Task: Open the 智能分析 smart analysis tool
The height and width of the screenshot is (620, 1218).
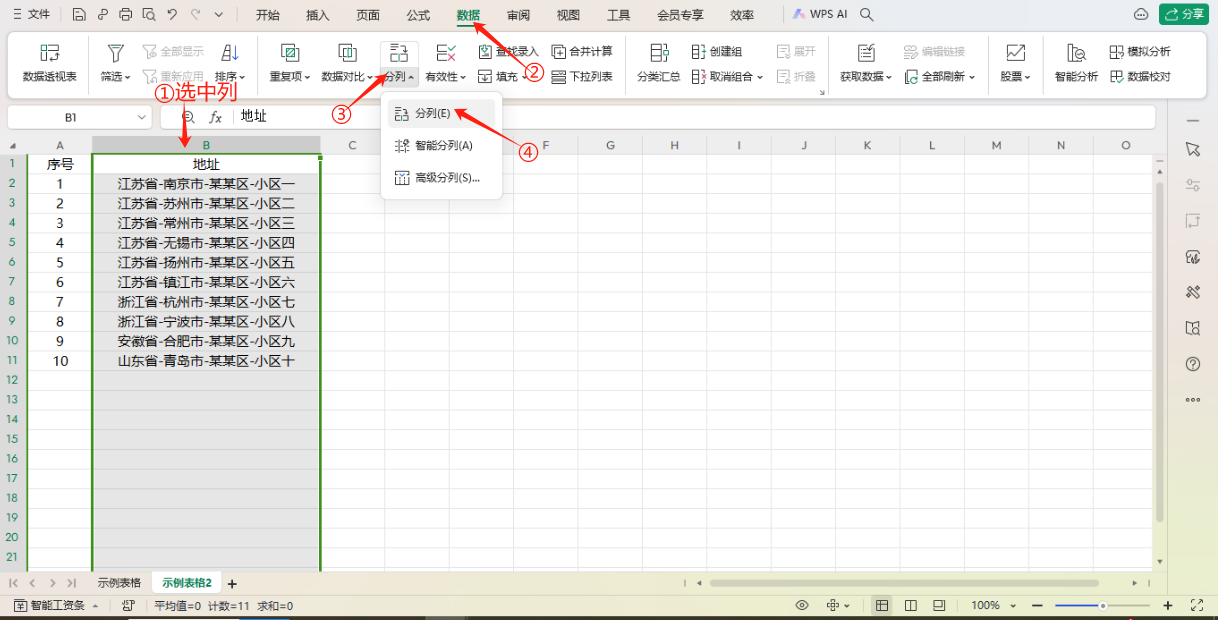Action: [1076, 63]
